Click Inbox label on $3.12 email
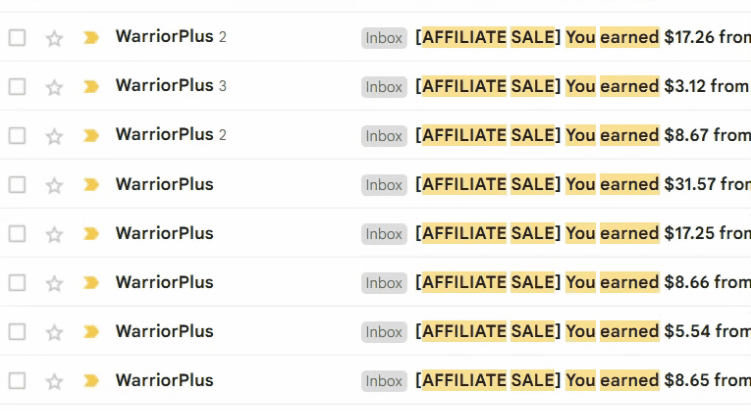This screenshot has height=411, width=751. click(384, 87)
